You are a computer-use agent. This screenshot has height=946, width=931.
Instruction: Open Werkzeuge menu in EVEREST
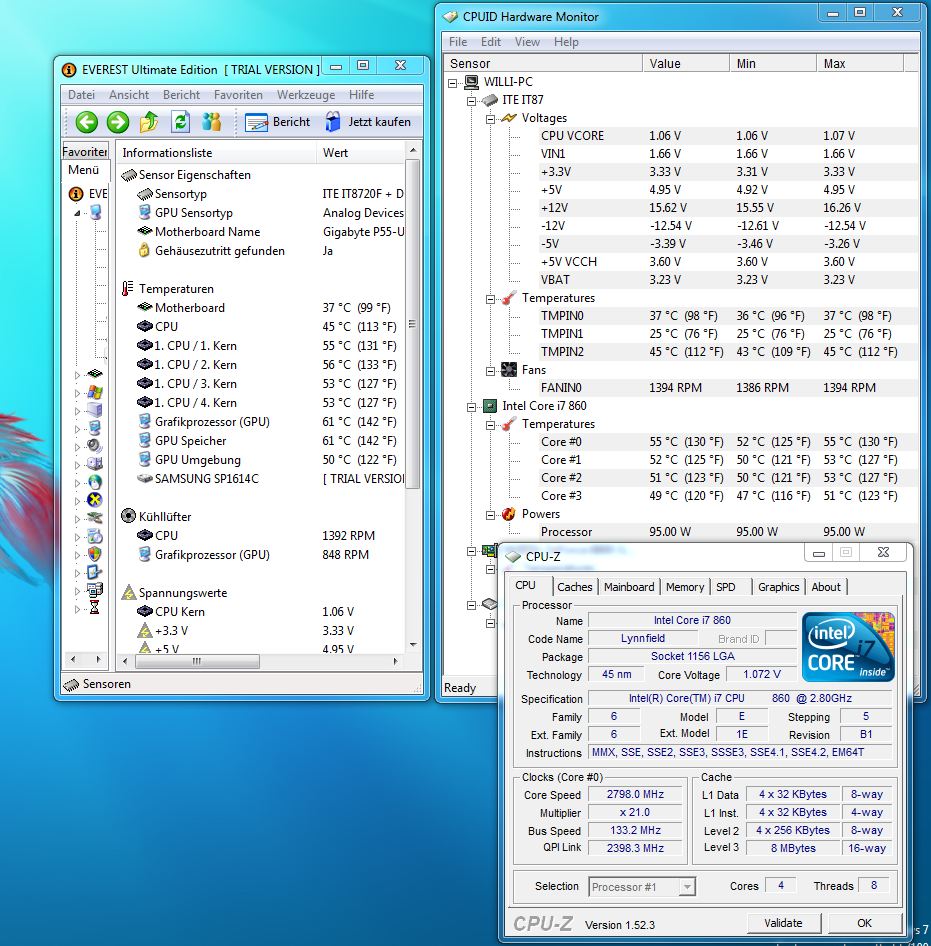(306, 95)
